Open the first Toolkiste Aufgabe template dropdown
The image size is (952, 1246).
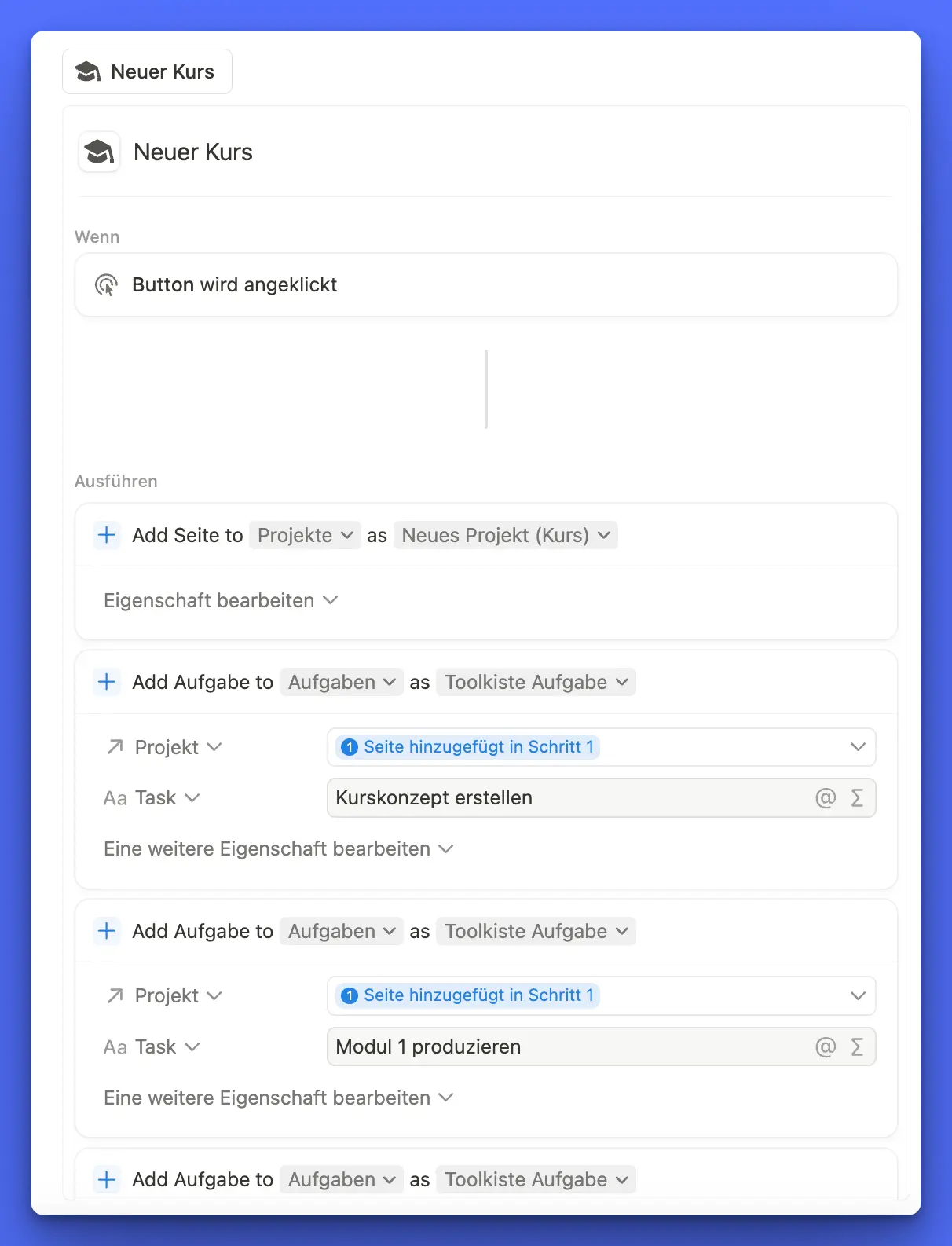point(536,682)
